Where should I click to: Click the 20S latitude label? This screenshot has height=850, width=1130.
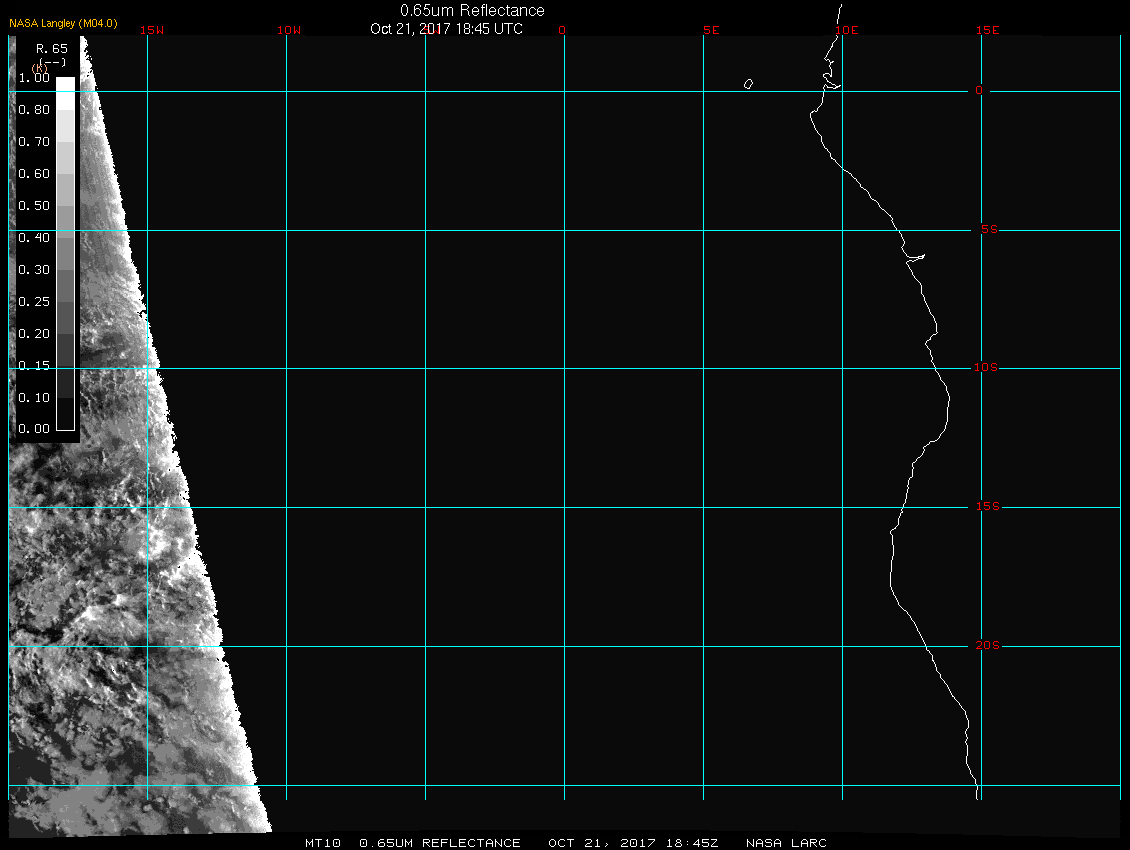tap(985, 646)
